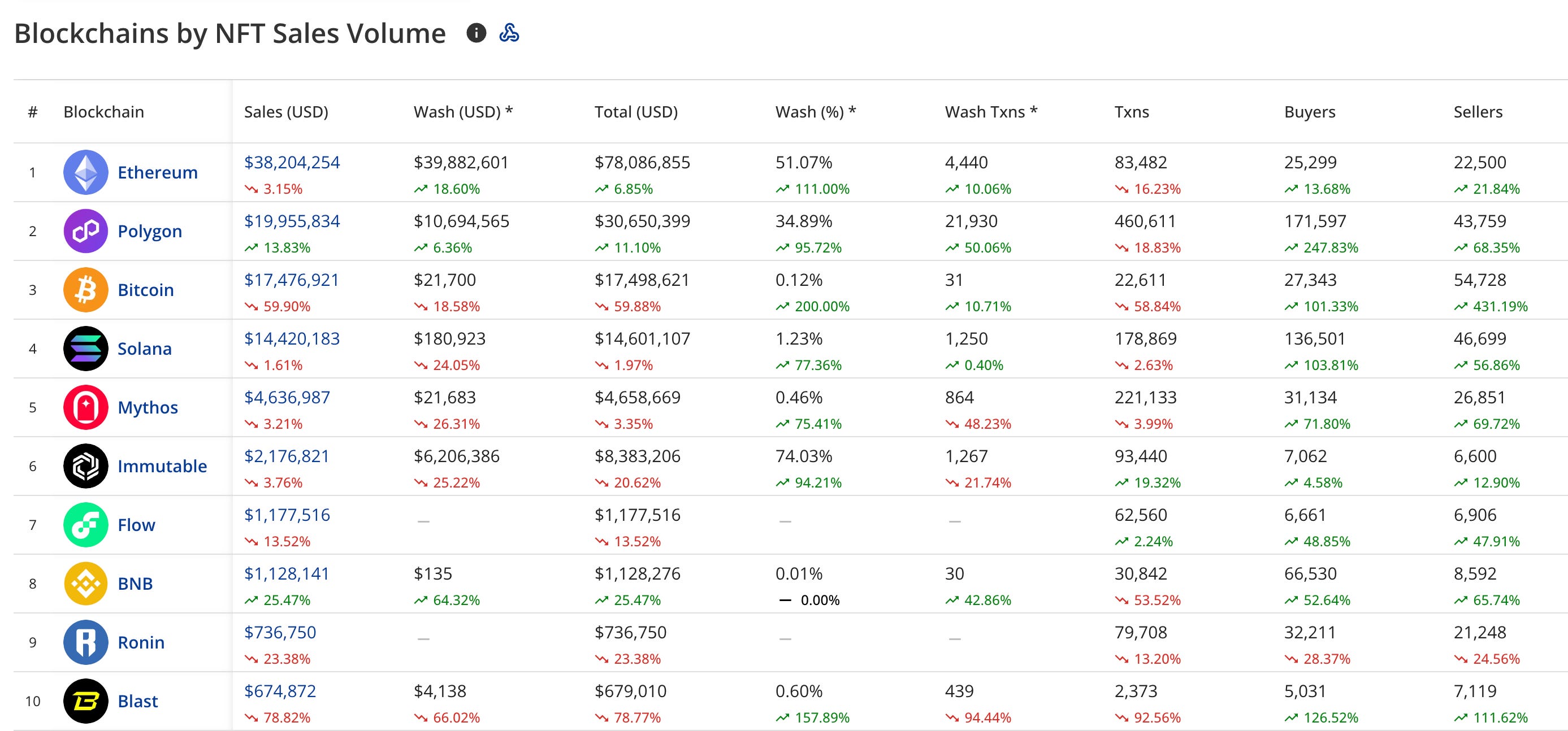Open Bitcoin sales figure $17,476,921

[x=291, y=280]
